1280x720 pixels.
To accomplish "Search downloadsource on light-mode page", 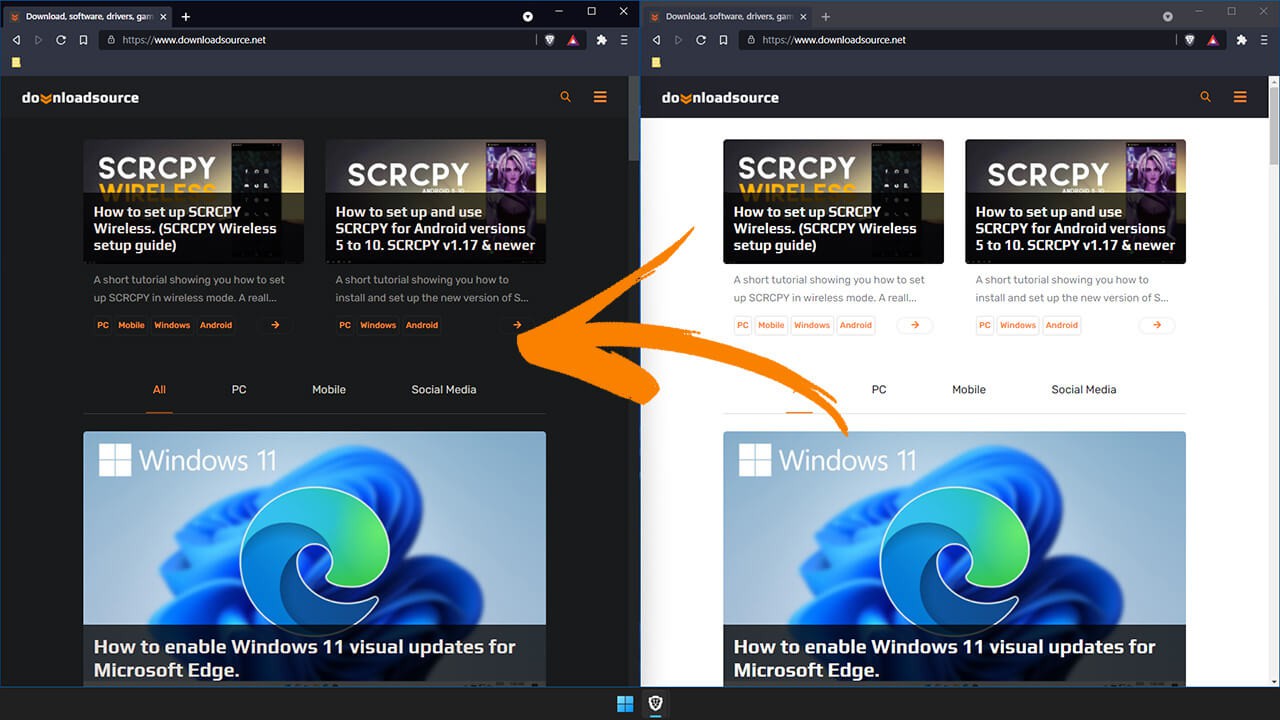I will 1206,97.
